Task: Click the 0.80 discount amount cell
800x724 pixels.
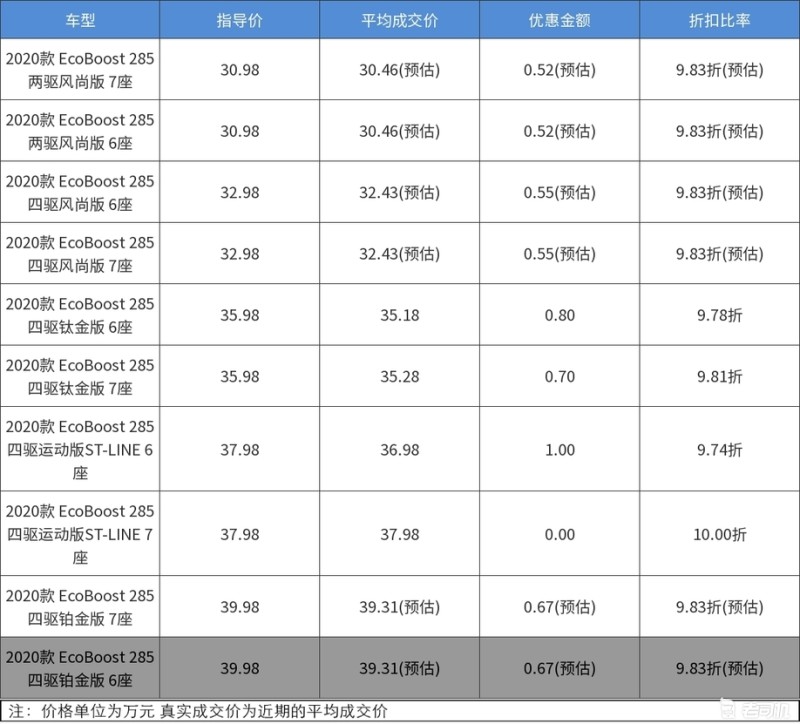Action: 560,315
